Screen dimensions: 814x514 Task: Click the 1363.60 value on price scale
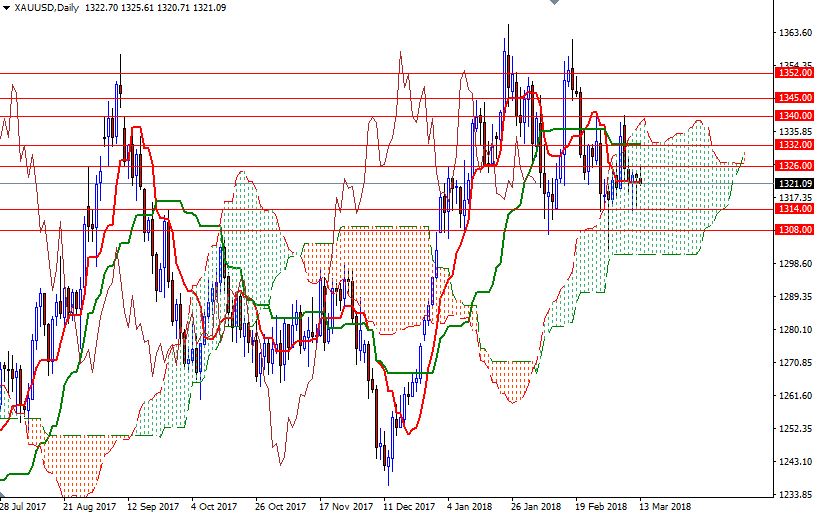point(794,33)
